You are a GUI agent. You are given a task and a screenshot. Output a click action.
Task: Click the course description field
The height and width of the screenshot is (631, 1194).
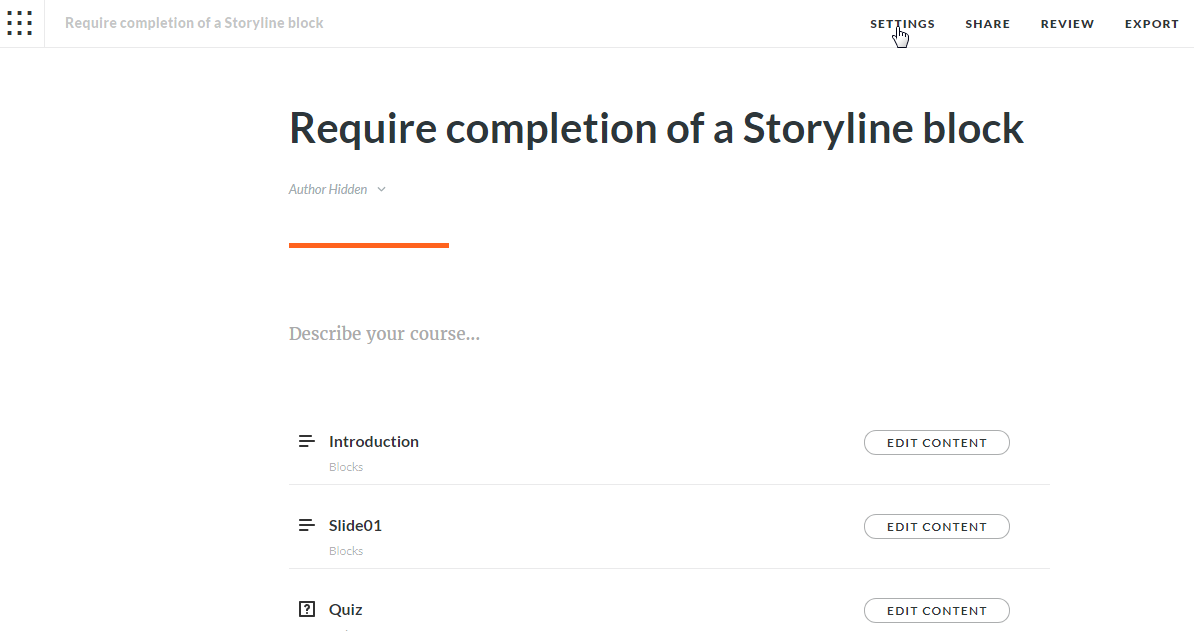click(385, 334)
